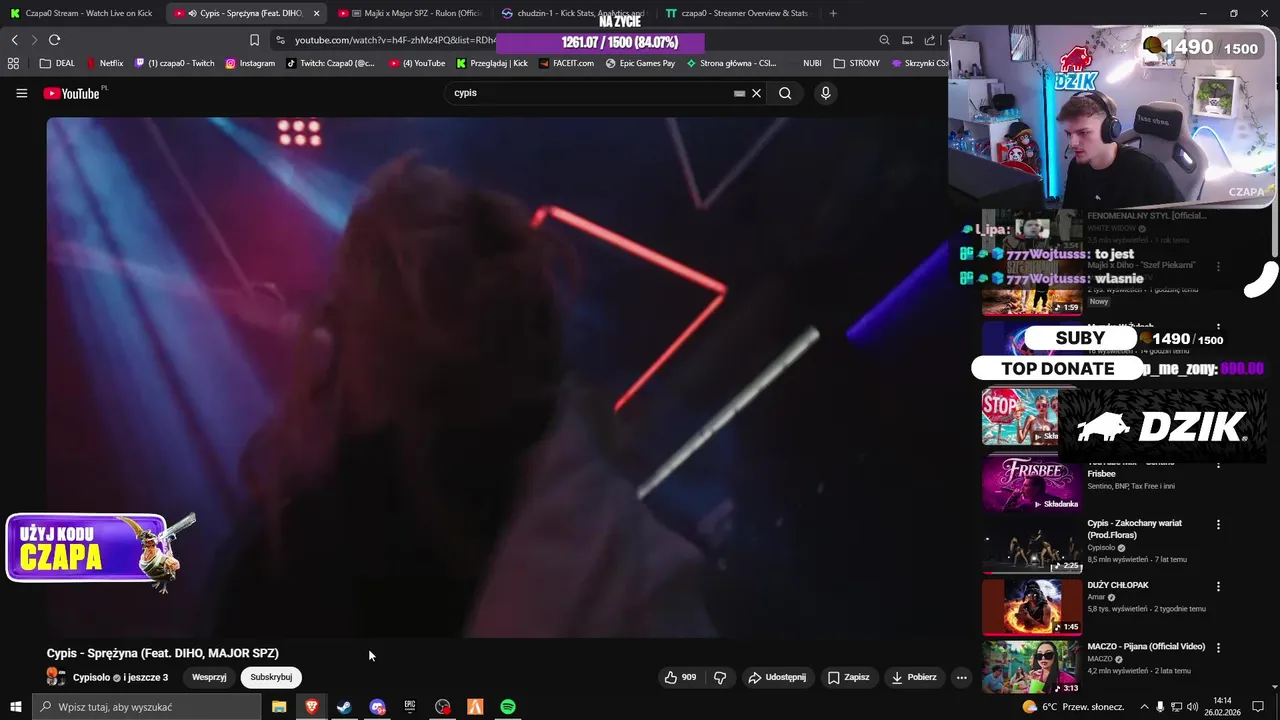The image size is (1280, 720).
Task: Open a new browser tab with plus
Action: (833, 13)
